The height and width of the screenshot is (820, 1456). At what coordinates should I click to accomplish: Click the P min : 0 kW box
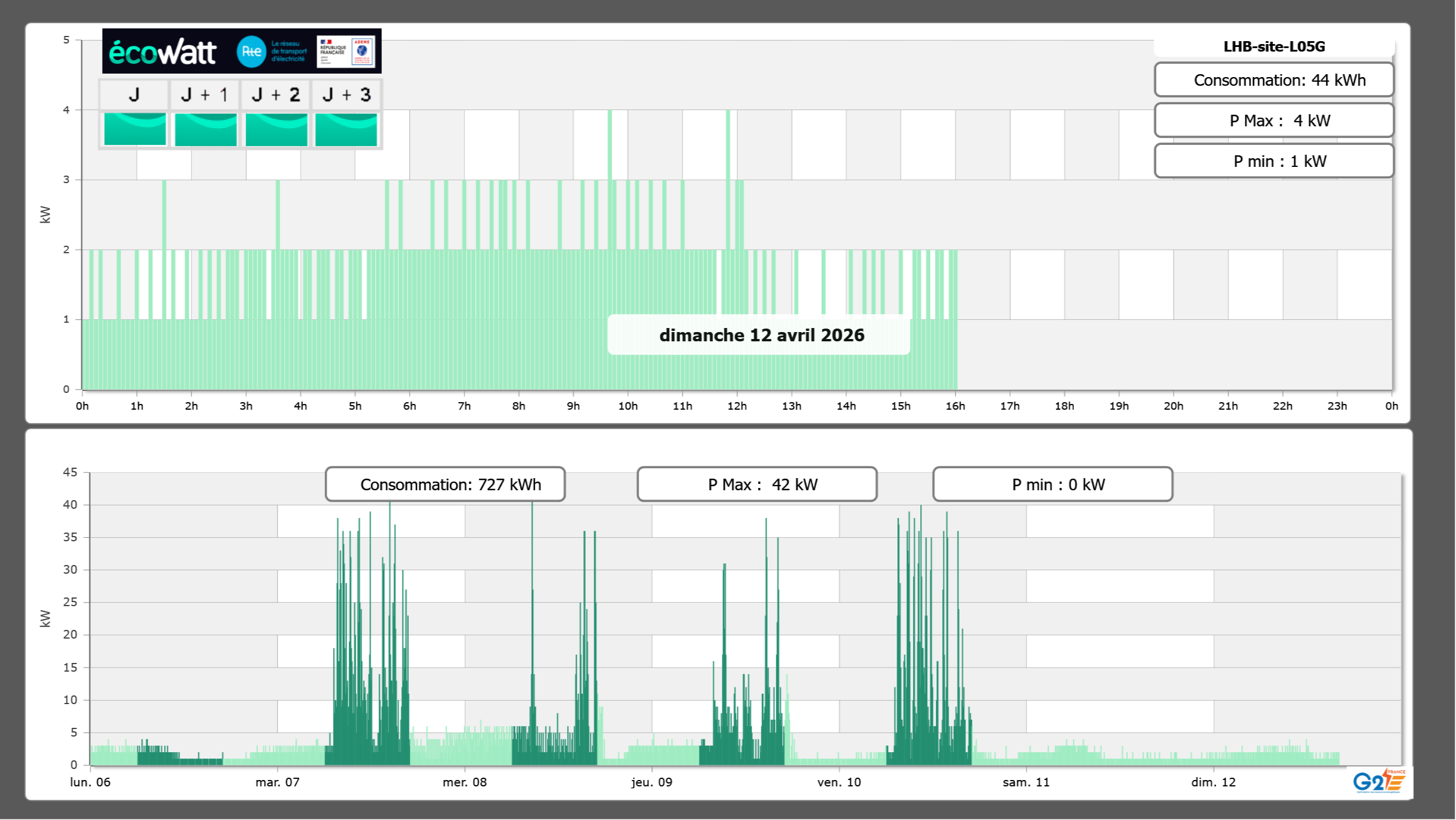[1052, 484]
